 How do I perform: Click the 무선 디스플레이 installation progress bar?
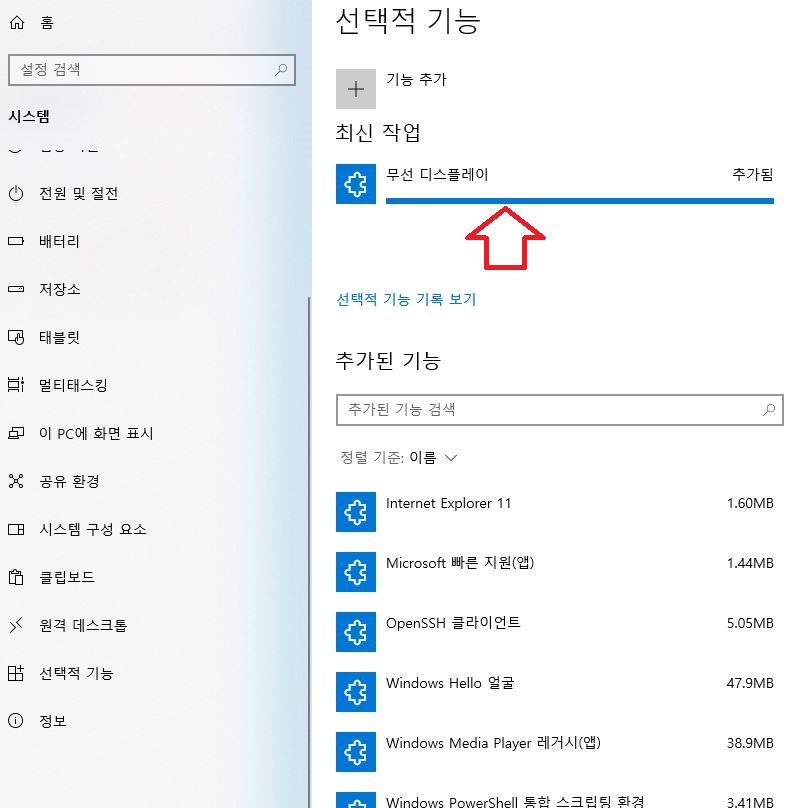click(x=579, y=201)
